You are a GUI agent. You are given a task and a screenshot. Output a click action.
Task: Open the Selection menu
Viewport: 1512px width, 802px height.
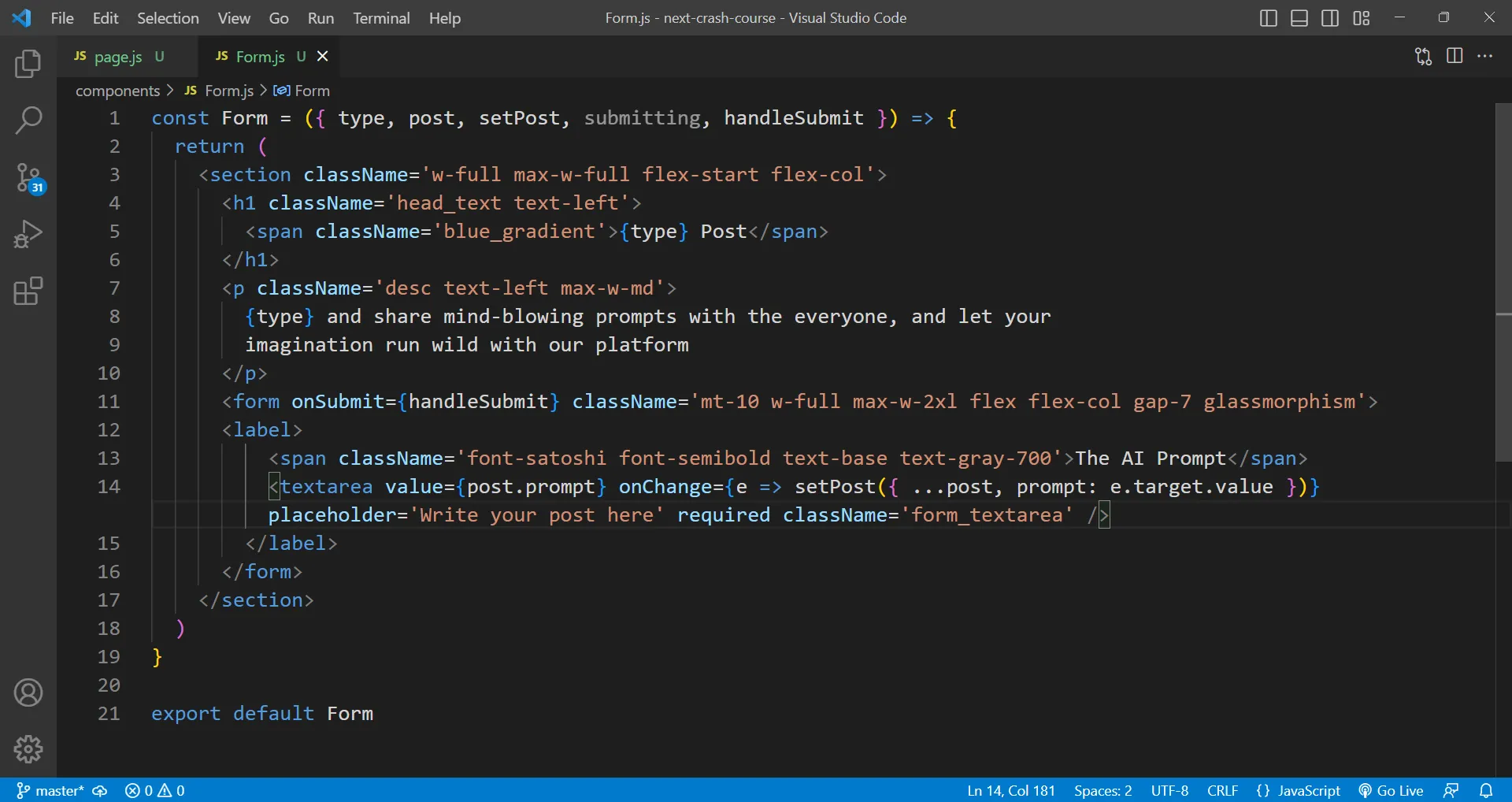[x=168, y=18]
